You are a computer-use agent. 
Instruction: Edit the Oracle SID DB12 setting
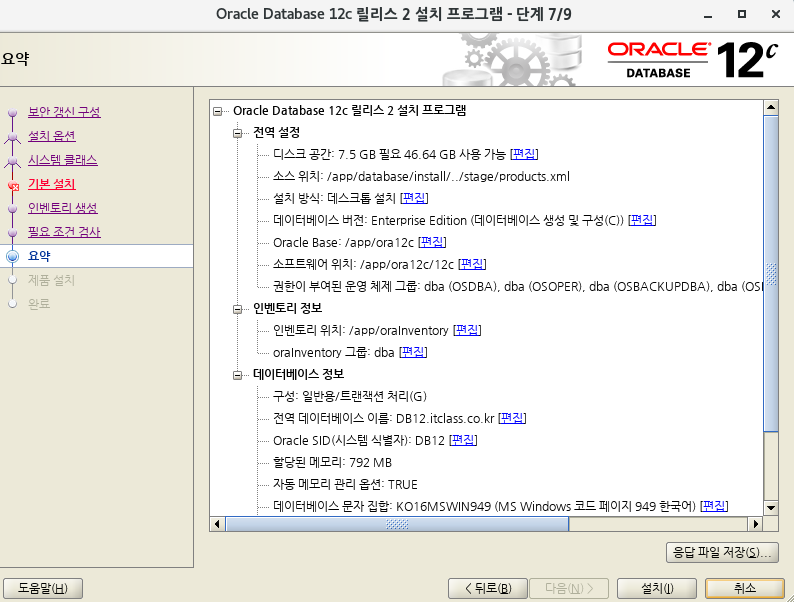pos(463,440)
